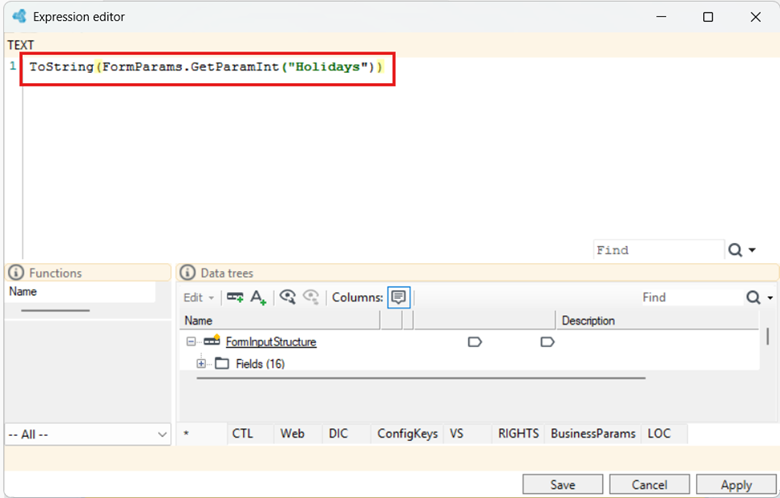Click the Apply button
The width and height of the screenshot is (780, 498).
pos(736,484)
